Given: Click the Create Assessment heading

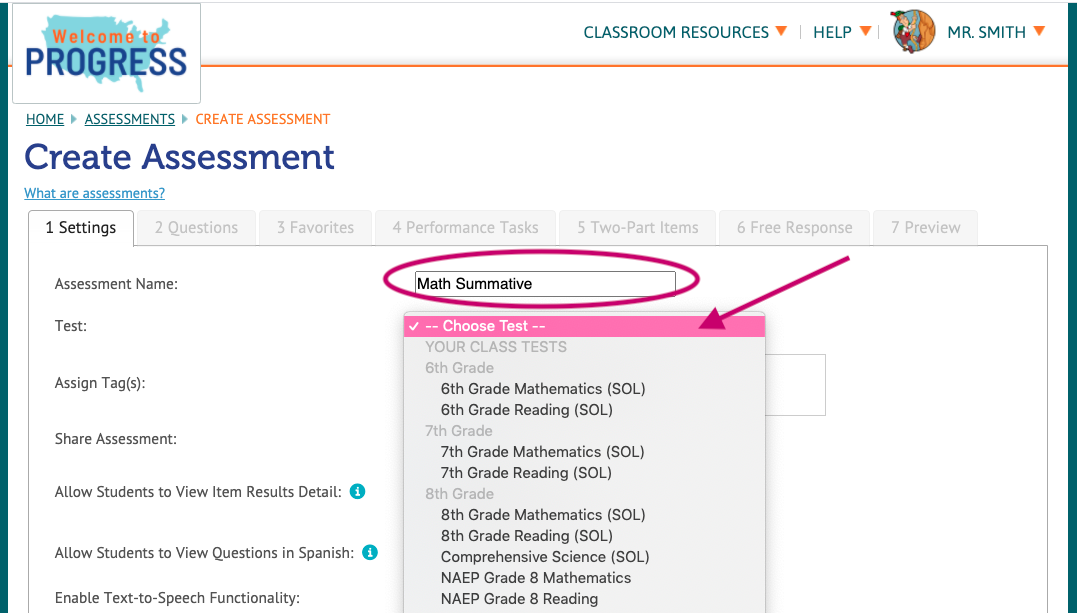Looking at the screenshot, I should pos(179,157).
